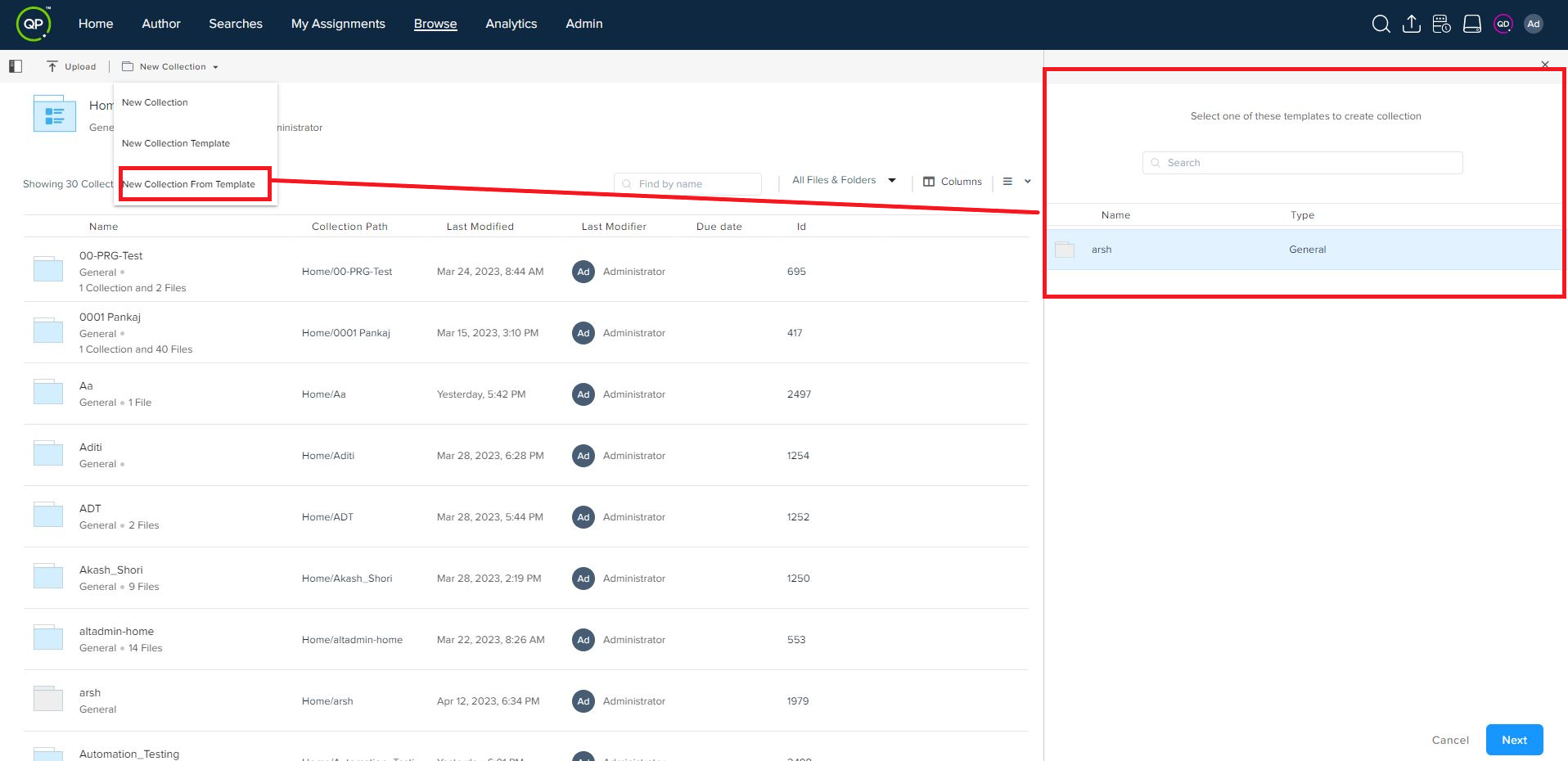Open the Admin nav item

click(584, 24)
